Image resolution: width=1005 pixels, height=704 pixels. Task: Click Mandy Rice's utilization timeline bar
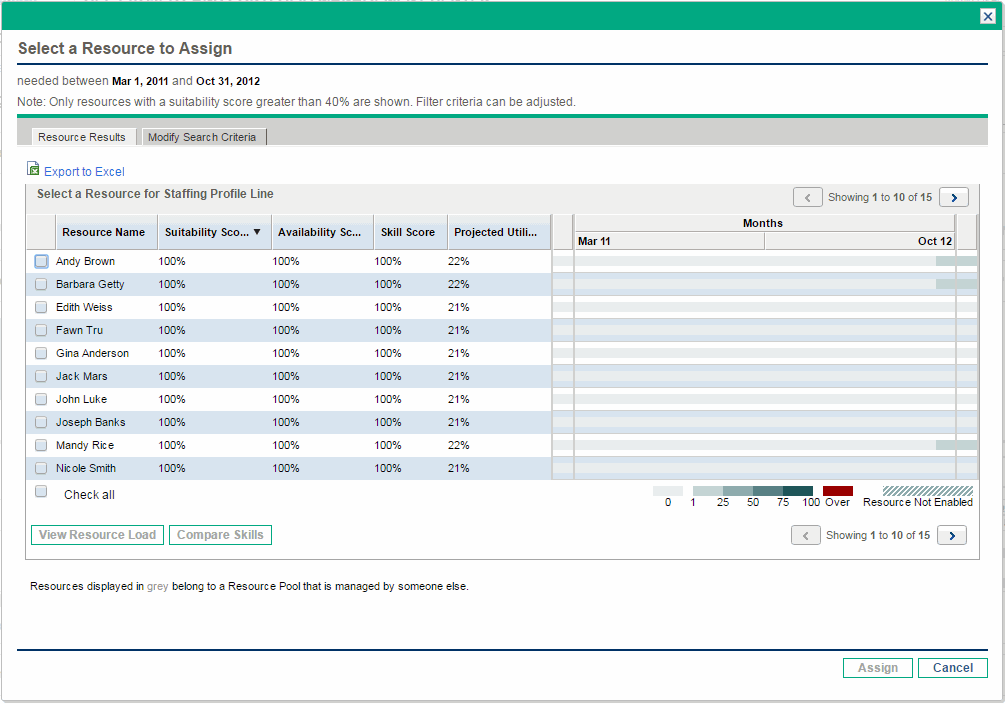click(765, 445)
